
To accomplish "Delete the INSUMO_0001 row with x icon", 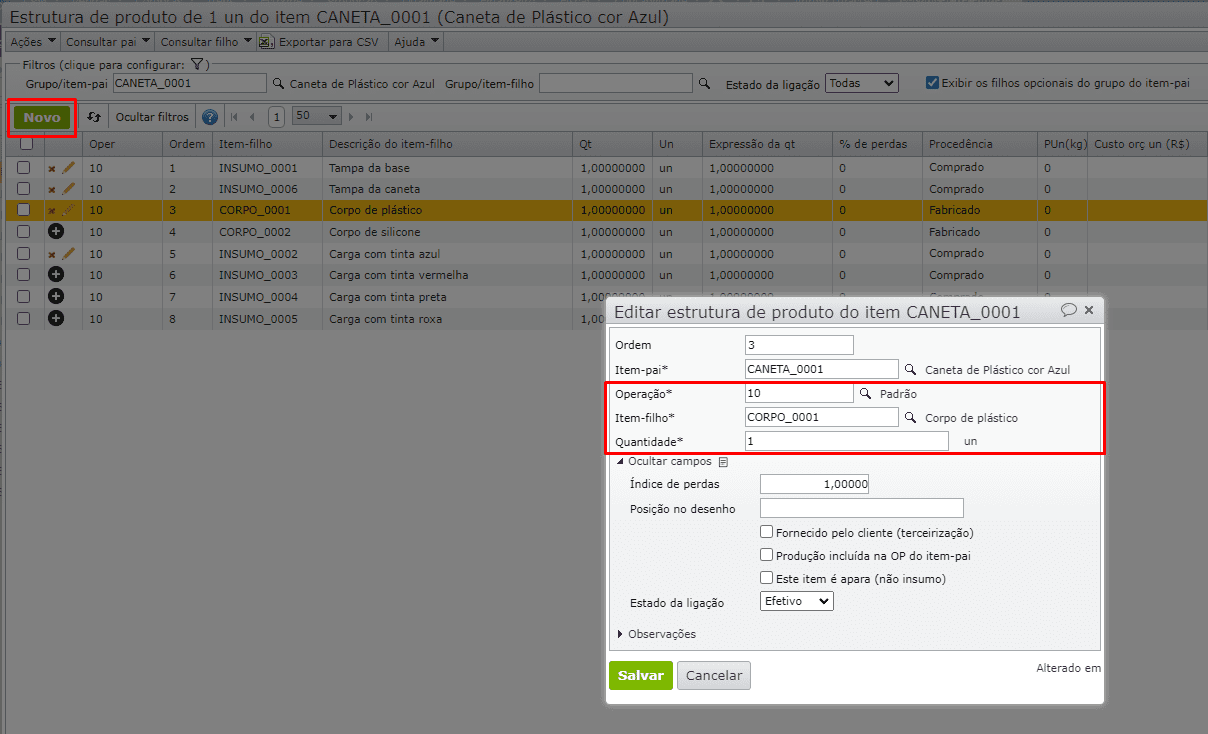I will (x=52, y=168).
